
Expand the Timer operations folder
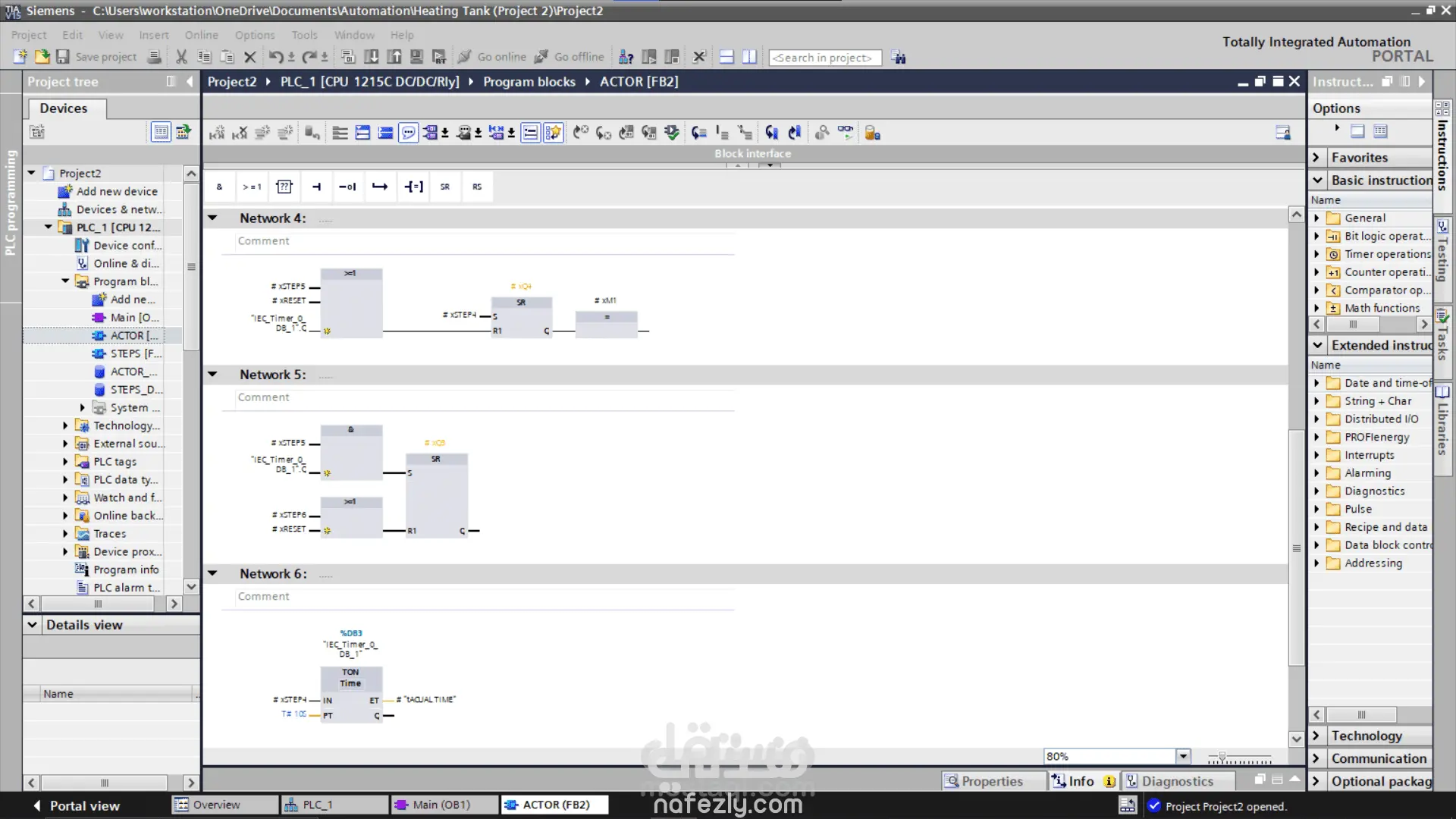[x=1316, y=254]
